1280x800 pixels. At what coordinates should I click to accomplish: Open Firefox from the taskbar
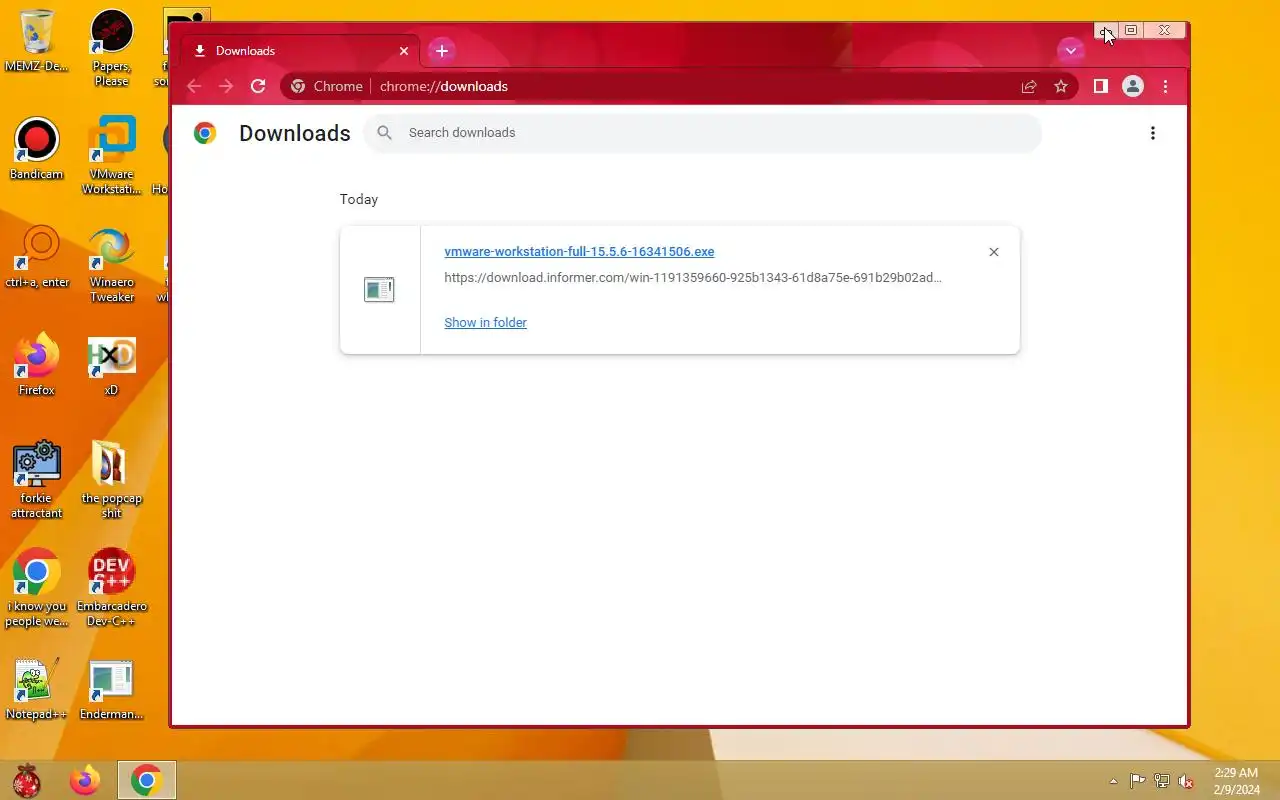point(85,780)
